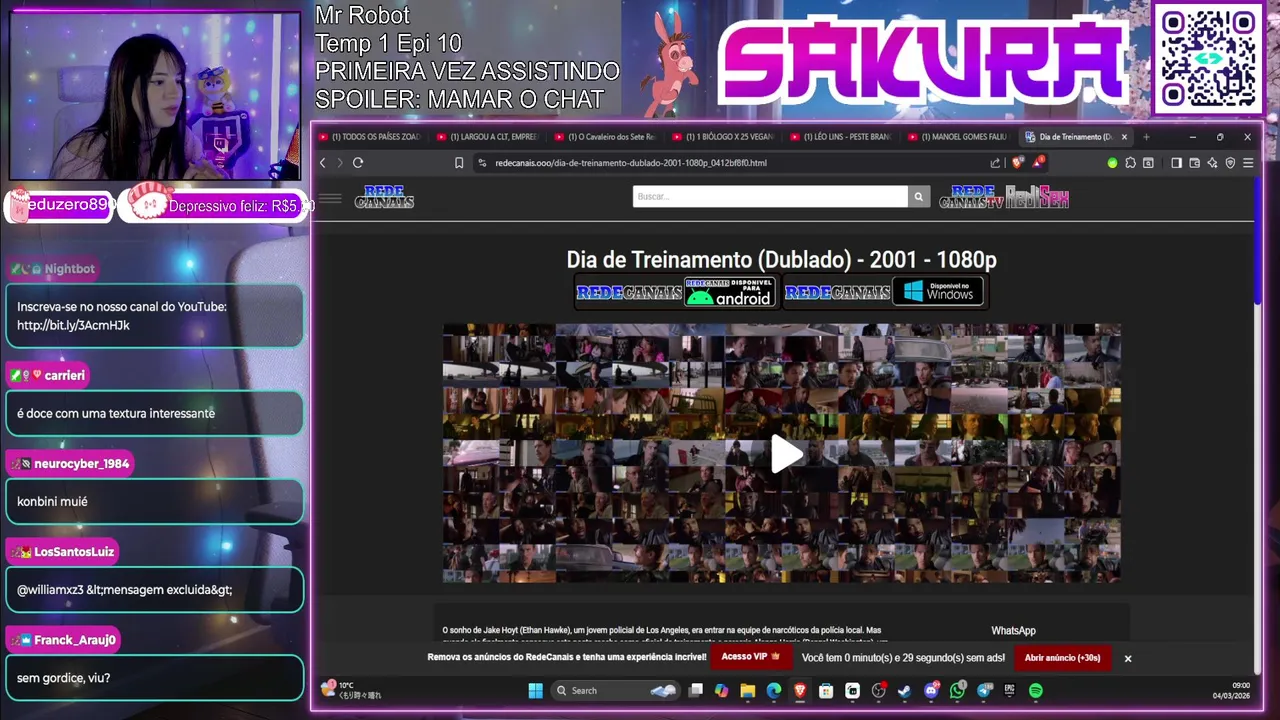Close the ad-removal notification bar

(x=1127, y=658)
